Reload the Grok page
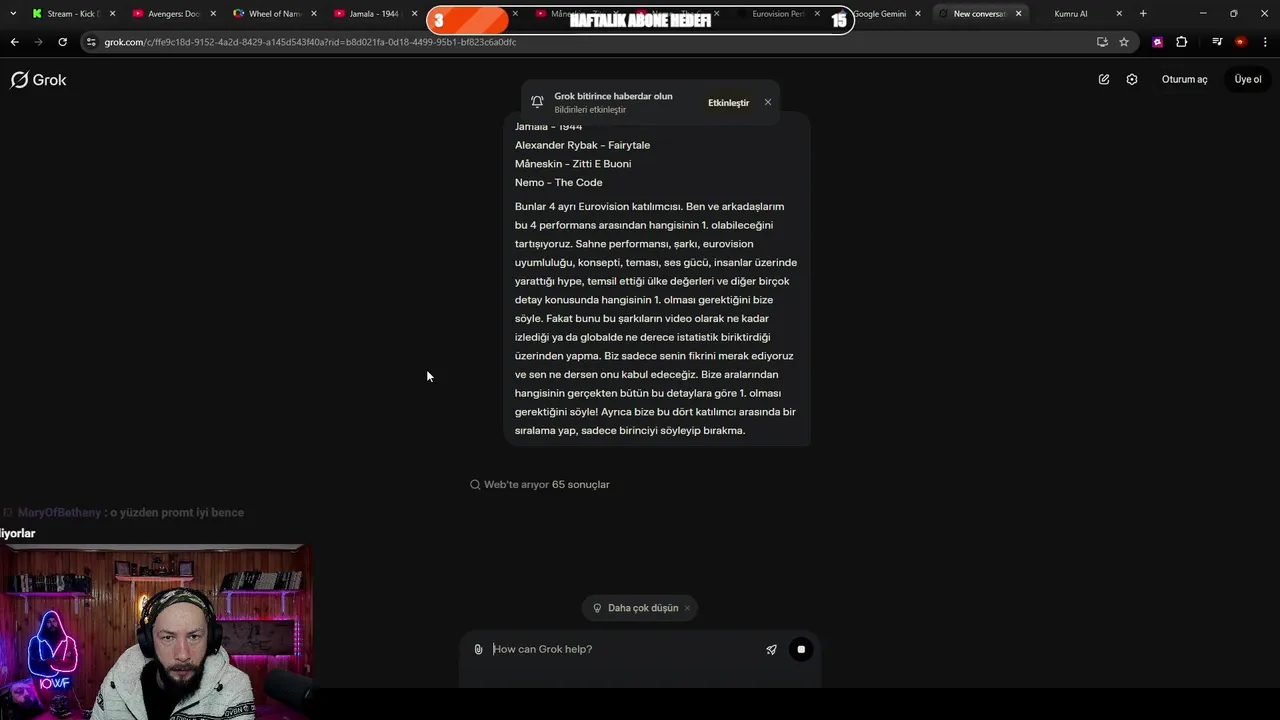This screenshot has width=1280, height=720. [62, 42]
